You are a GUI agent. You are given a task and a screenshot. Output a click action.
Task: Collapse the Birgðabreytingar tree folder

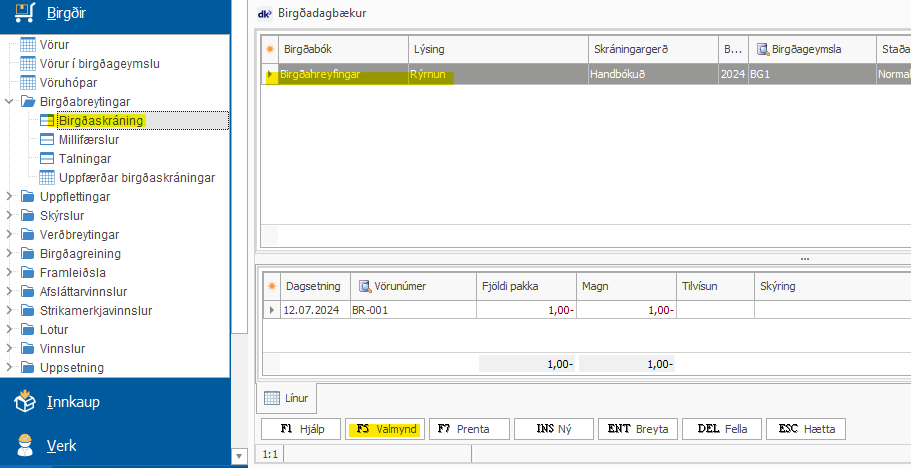point(9,102)
